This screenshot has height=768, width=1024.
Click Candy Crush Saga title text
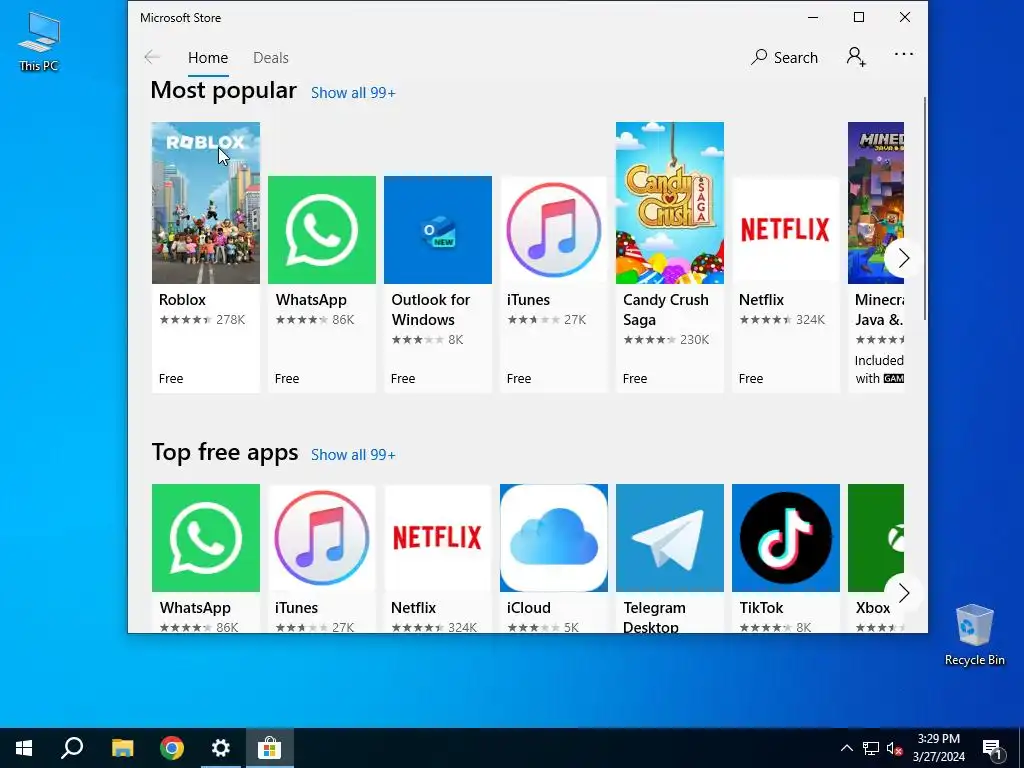pyautogui.click(x=665, y=310)
